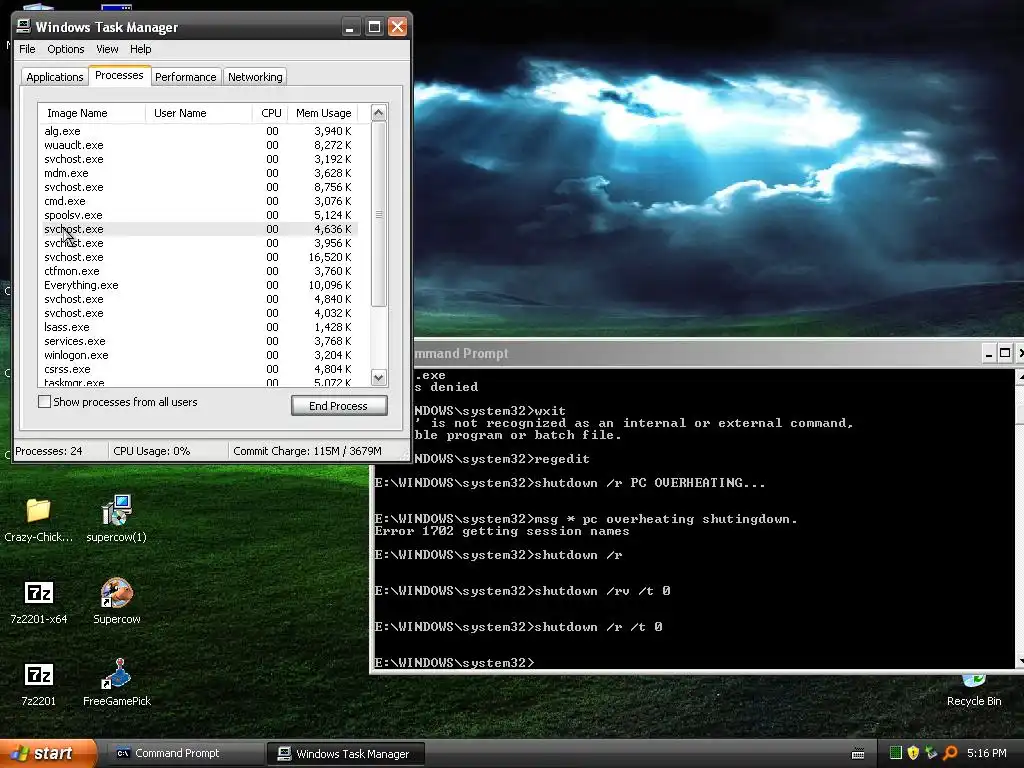Select svchost.exe row using 3,192 K
Image resolution: width=1024 pixels, height=768 pixels.
coord(199,159)
